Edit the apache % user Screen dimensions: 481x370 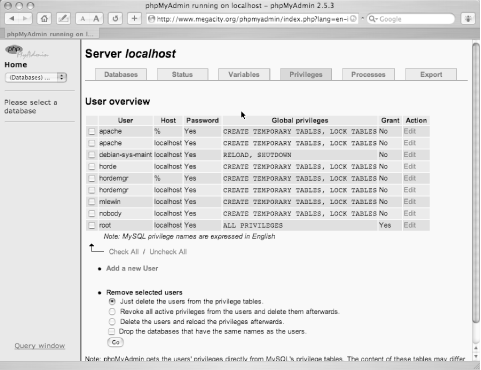click(410, 131)
